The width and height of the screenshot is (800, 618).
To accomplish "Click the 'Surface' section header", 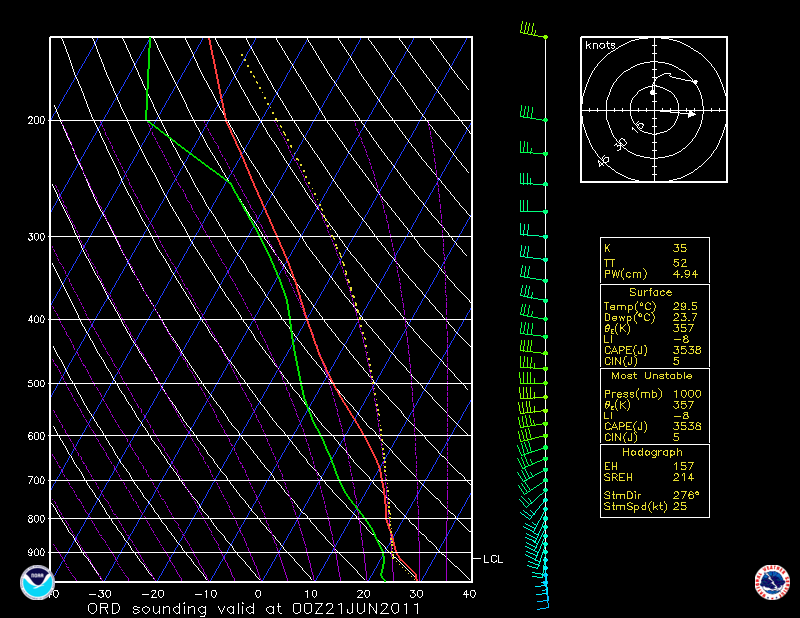I will point(651,292).
